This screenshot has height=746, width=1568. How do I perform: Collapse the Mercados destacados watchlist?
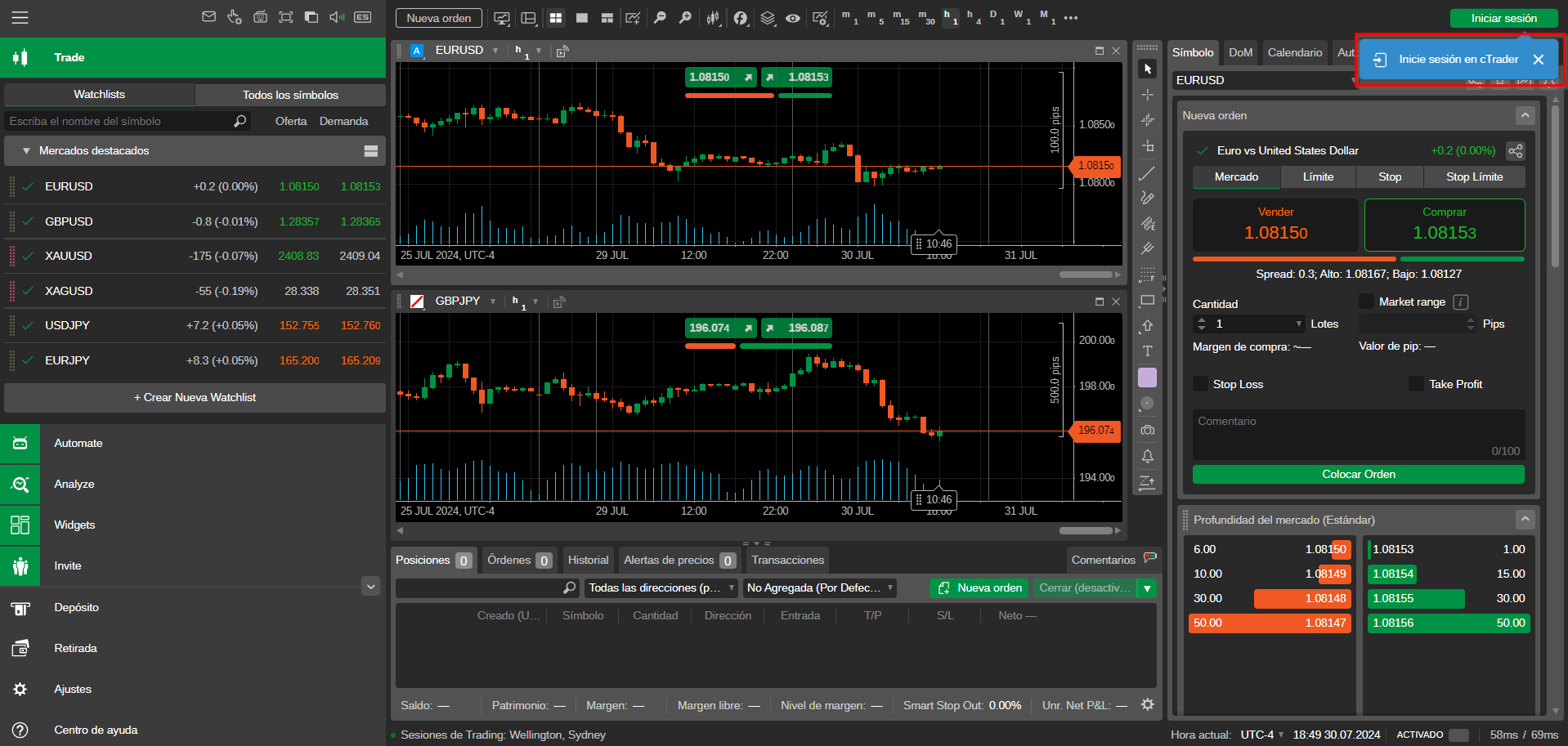pyautogui.click(x=26, y=151)
